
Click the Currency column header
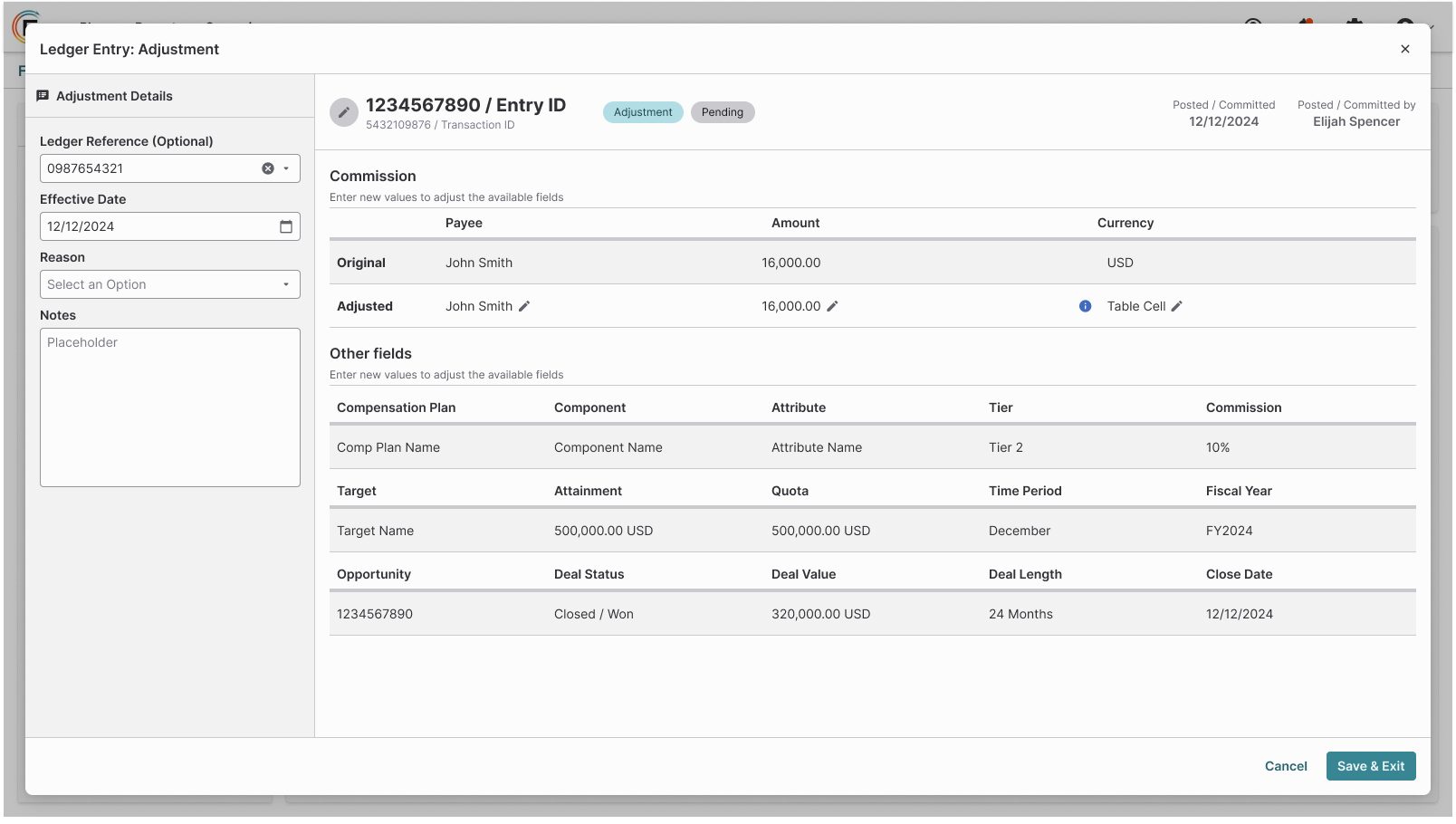tap(1126, 223)
